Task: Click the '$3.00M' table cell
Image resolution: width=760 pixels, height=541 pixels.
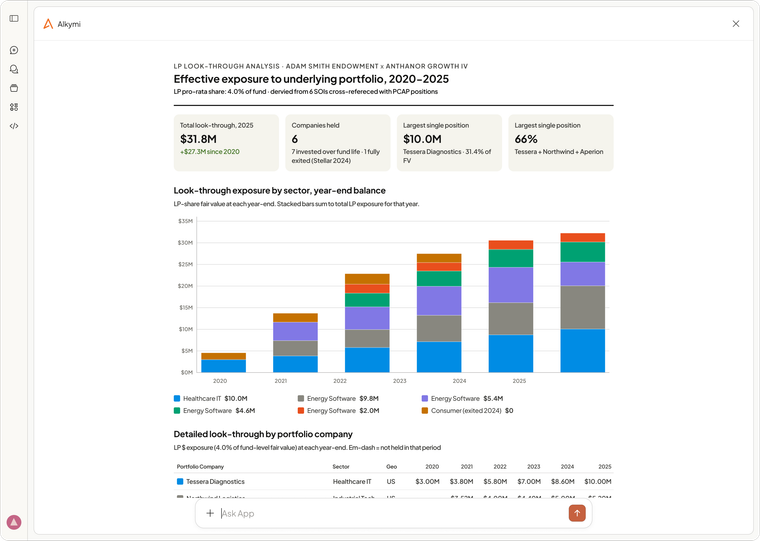Action: tap(428, 481)
